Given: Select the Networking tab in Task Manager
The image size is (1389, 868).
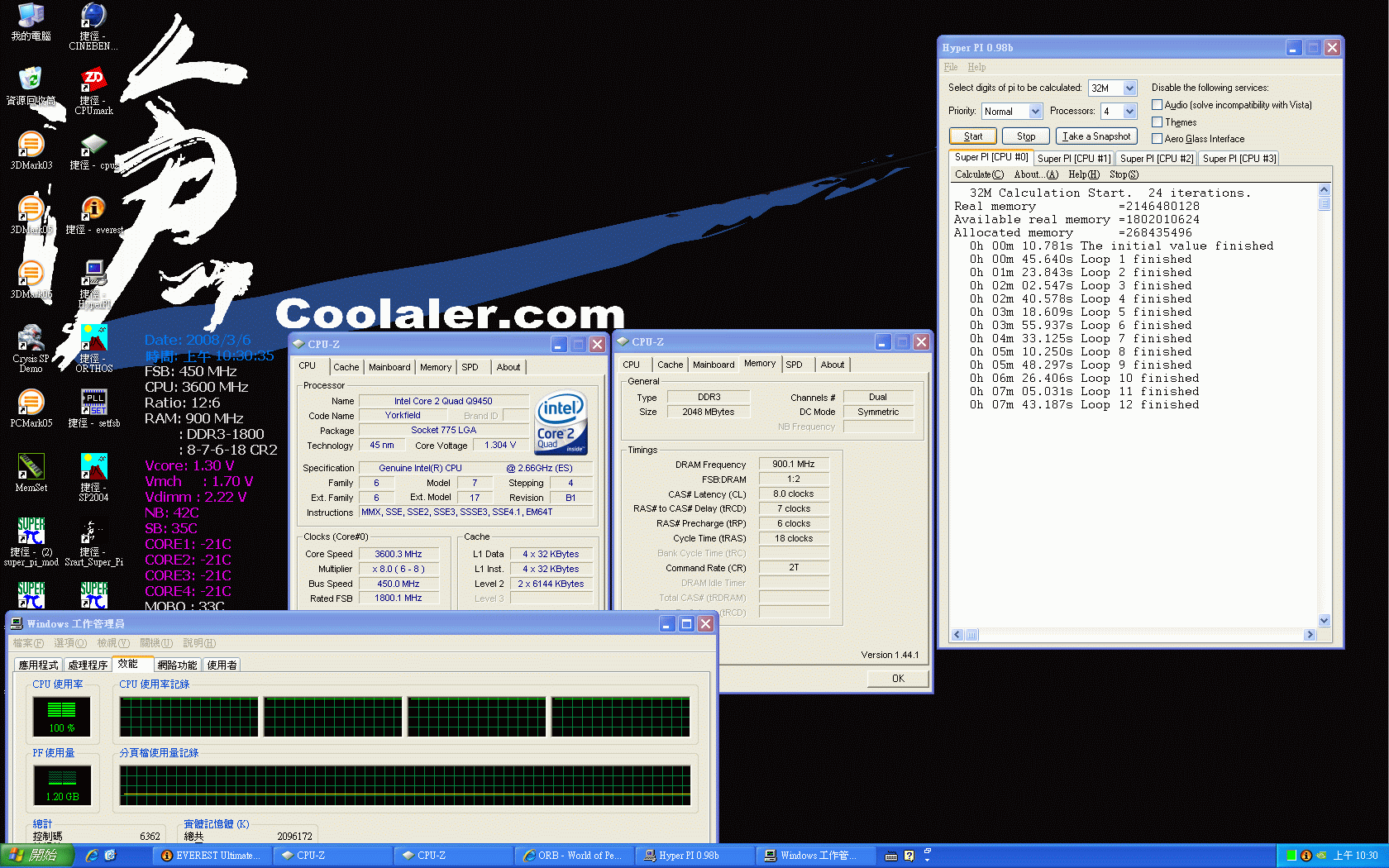Looking at the screenshot, I should 177,665.
